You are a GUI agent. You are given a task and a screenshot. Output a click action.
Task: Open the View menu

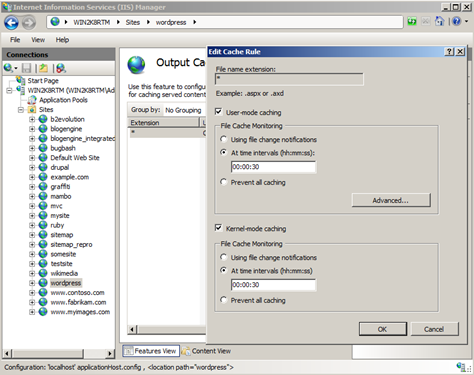coord(38,40)
